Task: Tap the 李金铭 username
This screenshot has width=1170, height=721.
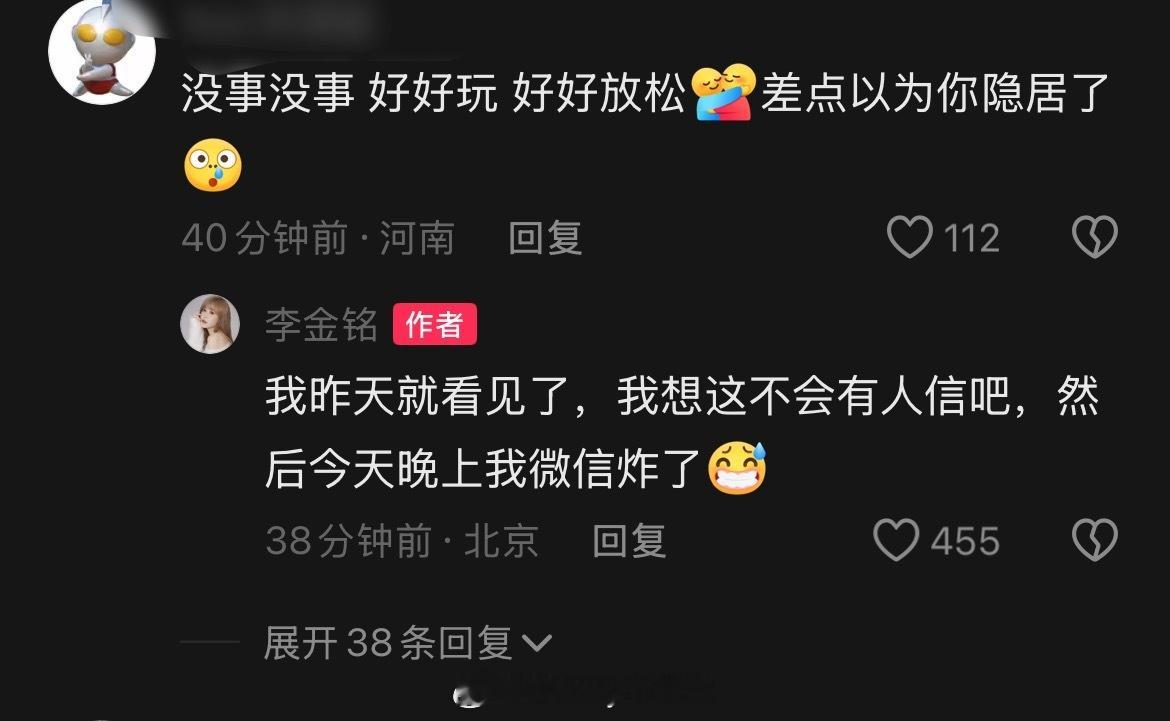Action: [x=322, y=325]
